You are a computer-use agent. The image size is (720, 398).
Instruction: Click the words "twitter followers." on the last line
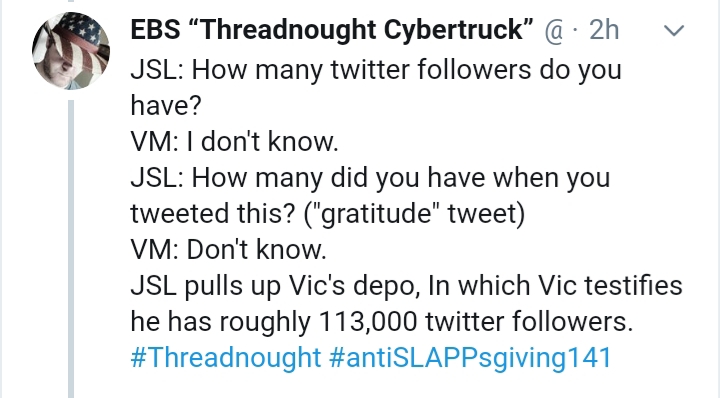tap(529, 321)
